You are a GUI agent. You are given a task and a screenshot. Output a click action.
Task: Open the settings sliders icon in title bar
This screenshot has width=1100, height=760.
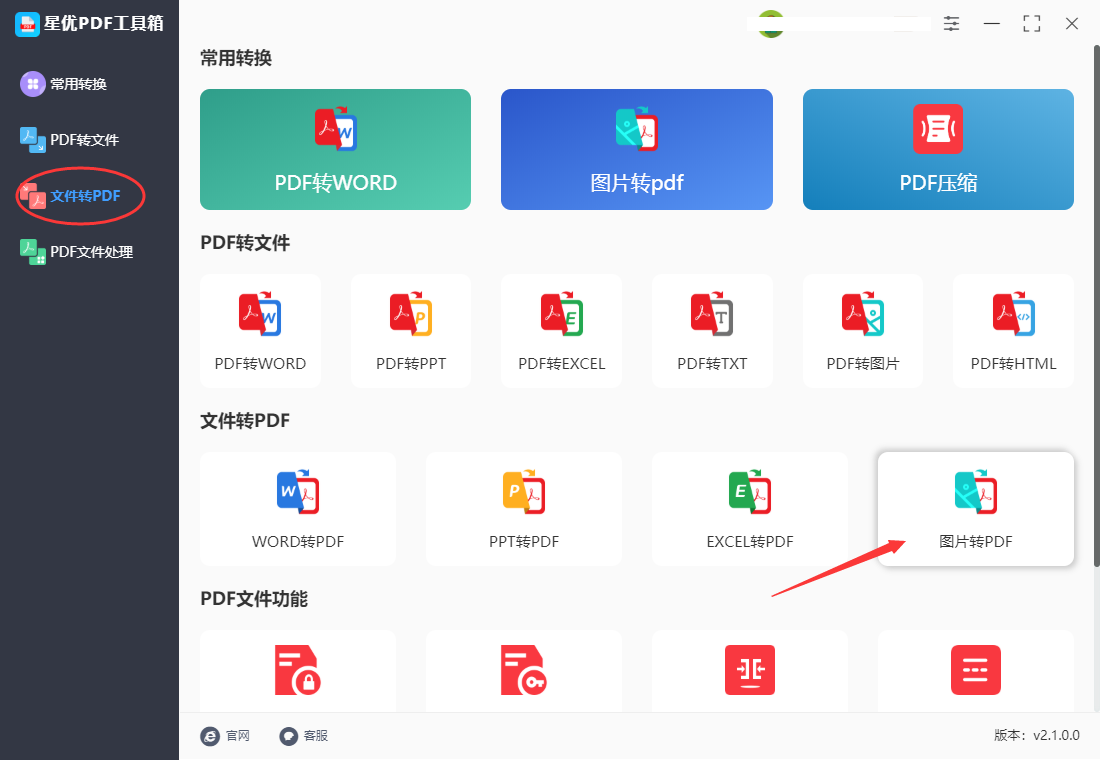pos(951,23)
